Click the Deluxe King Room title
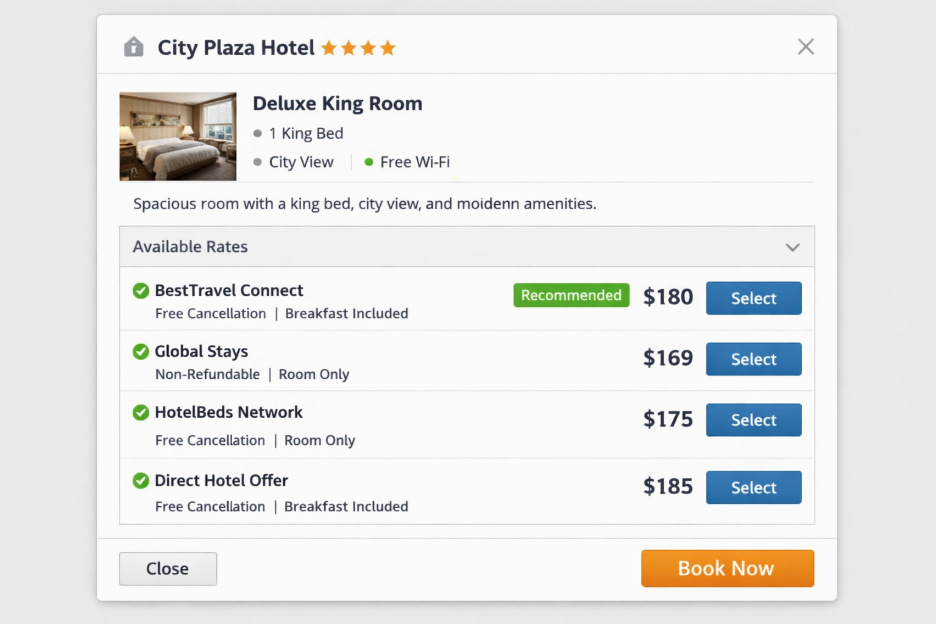 [x=337, y=103]
